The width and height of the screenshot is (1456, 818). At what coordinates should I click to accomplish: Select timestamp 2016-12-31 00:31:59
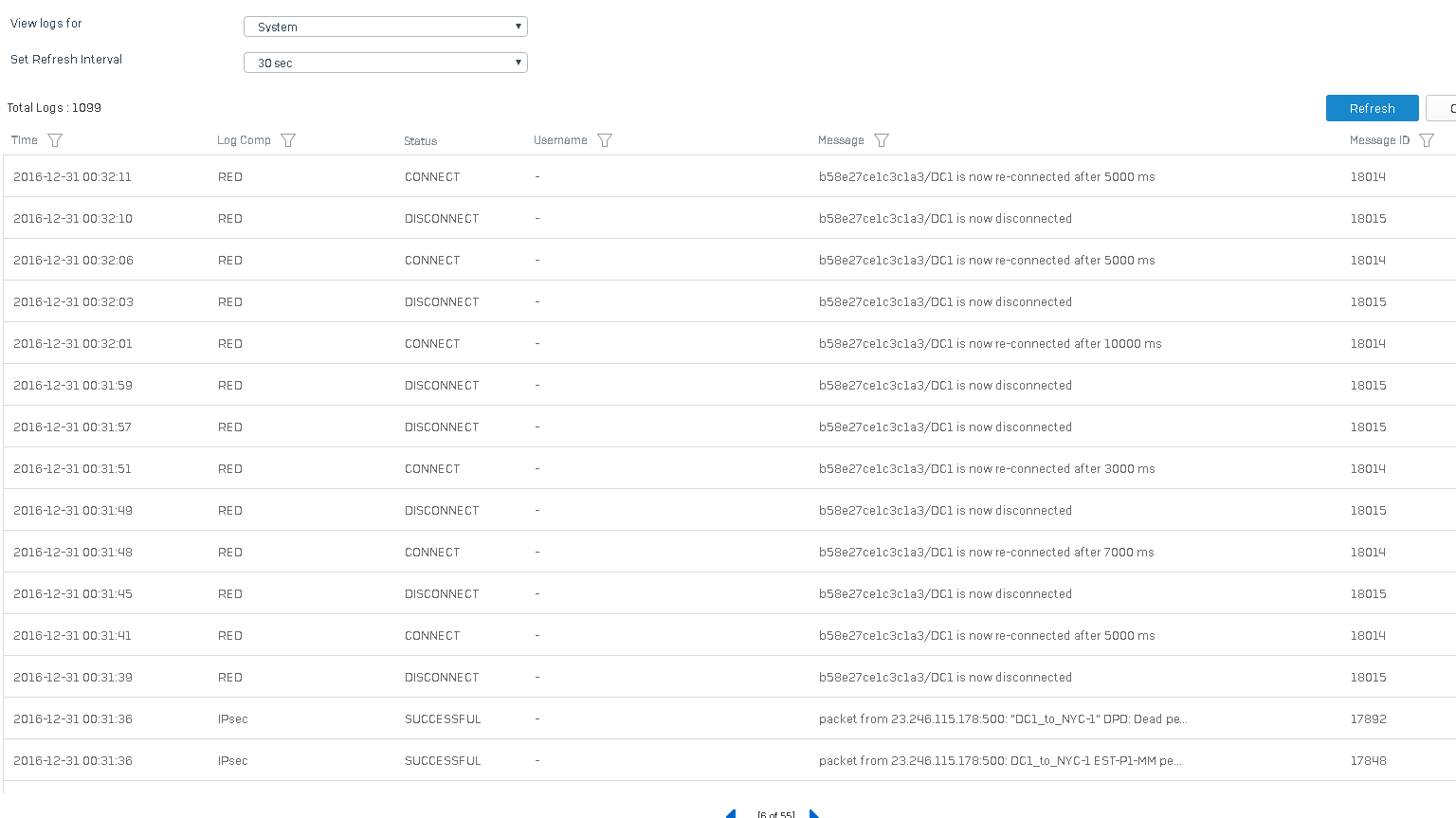click(x=73, y=386)
